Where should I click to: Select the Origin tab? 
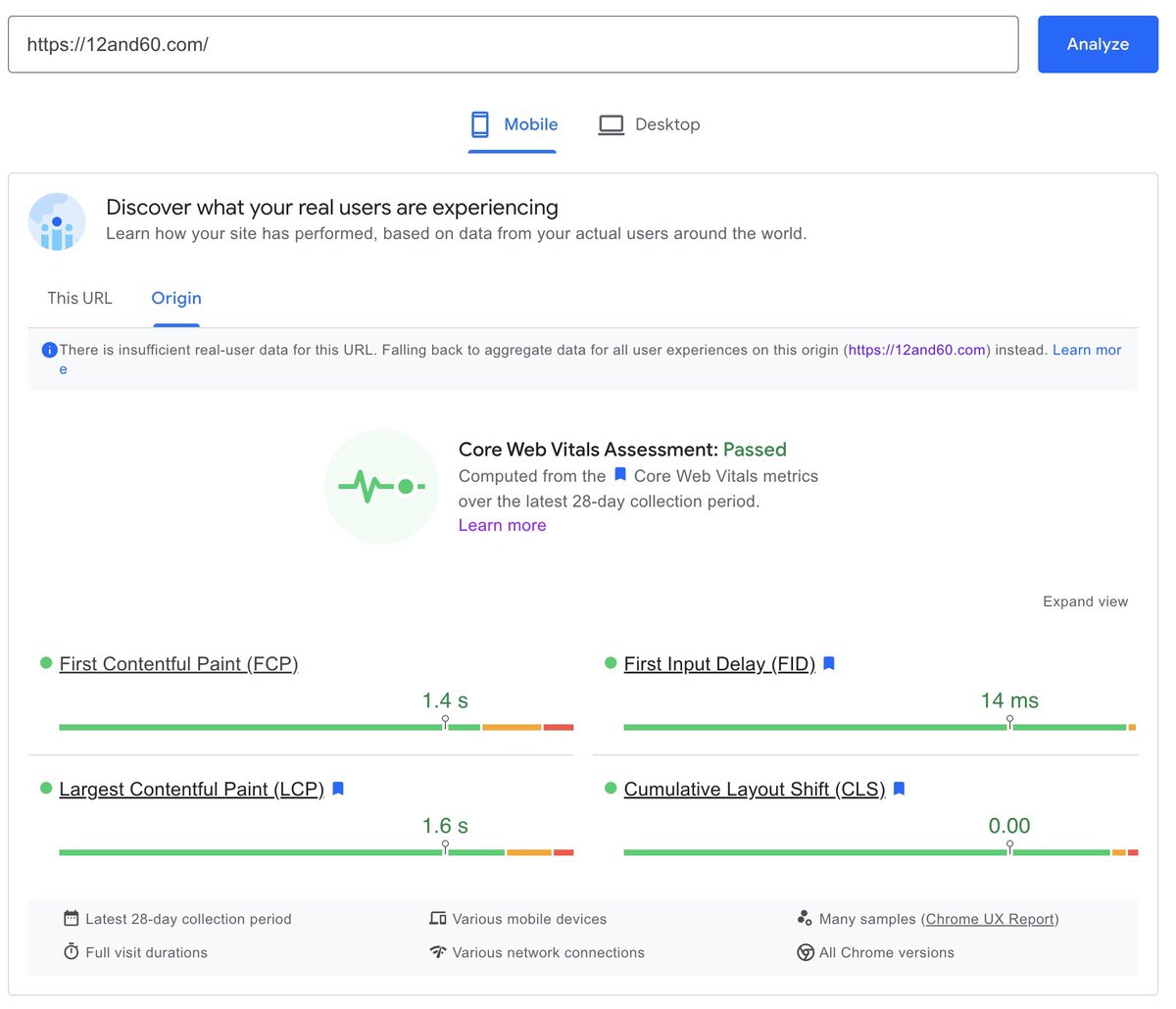tap(176, 298)
